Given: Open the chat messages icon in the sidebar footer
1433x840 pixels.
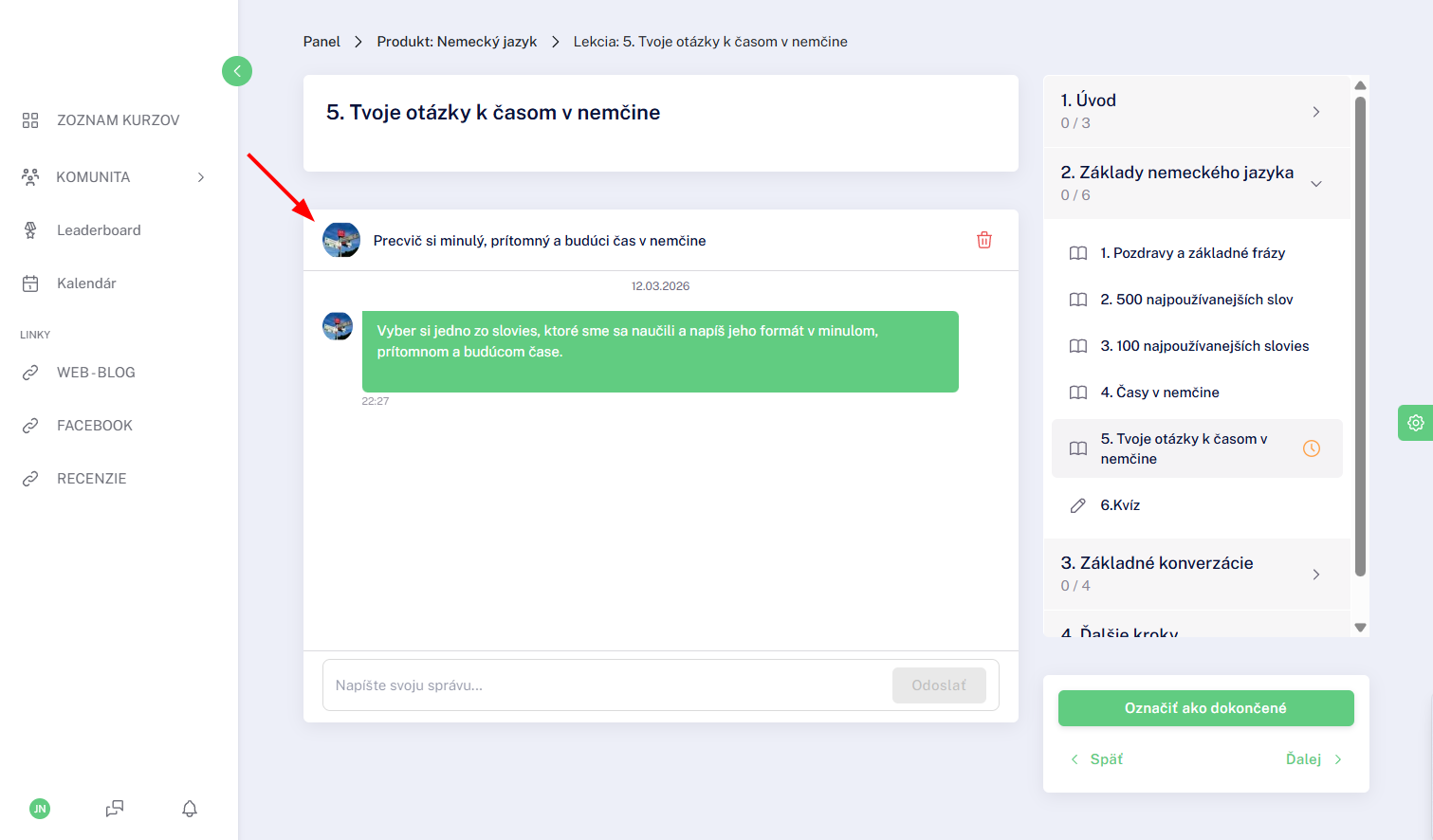Looking at the screenshot, I should pos(115,809).
